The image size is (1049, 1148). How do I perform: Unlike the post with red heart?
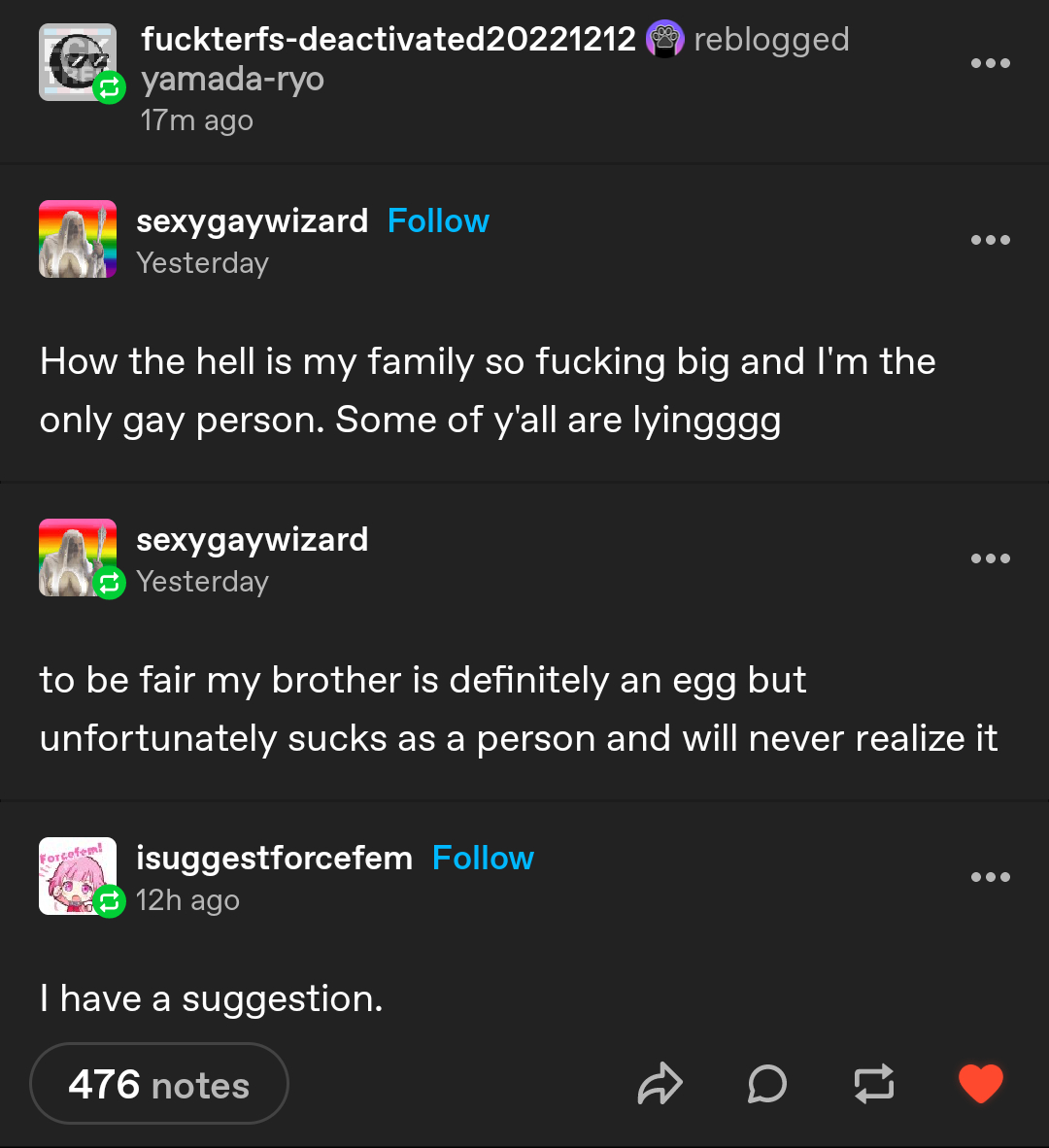(981, 1084)
